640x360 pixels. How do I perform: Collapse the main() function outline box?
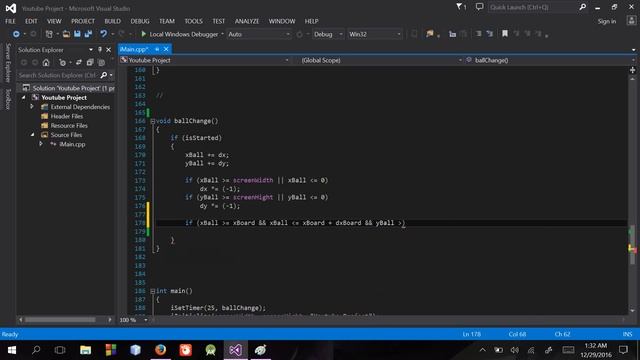152,291
